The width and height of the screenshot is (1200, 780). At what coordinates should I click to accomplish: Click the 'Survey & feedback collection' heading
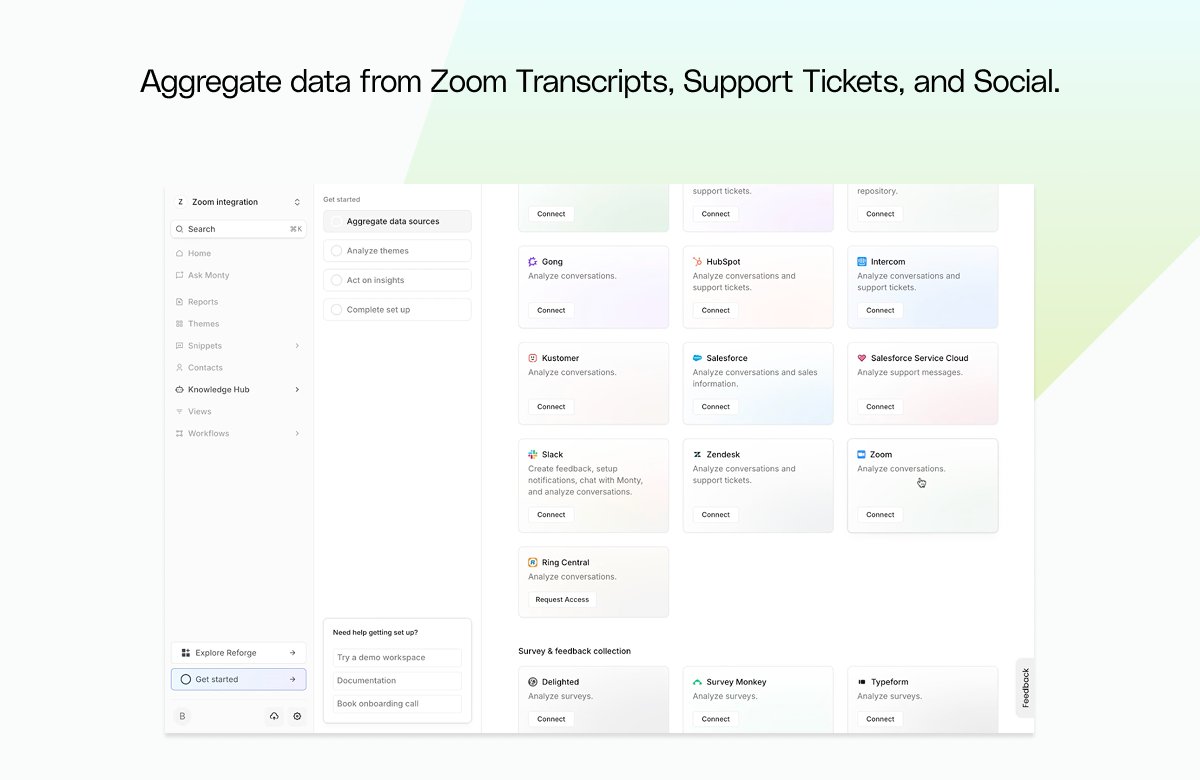(574, 651)
